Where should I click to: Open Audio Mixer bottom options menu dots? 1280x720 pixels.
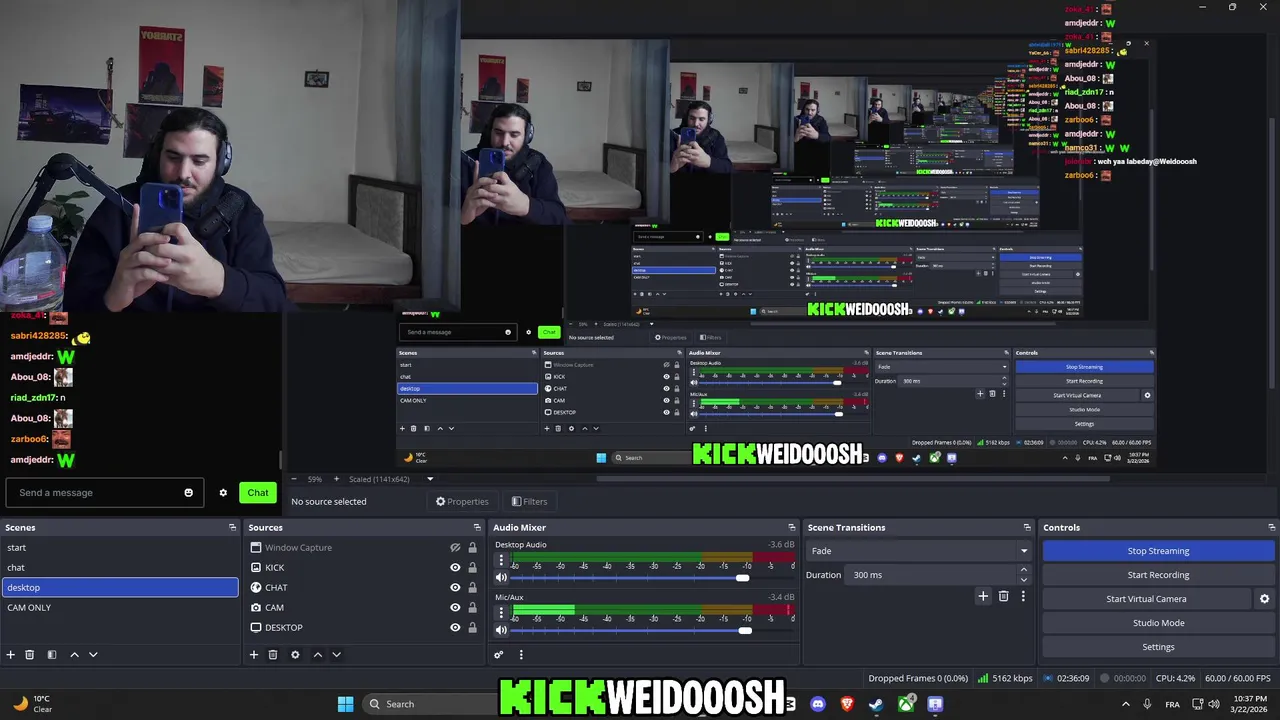(x=521, y=654)
